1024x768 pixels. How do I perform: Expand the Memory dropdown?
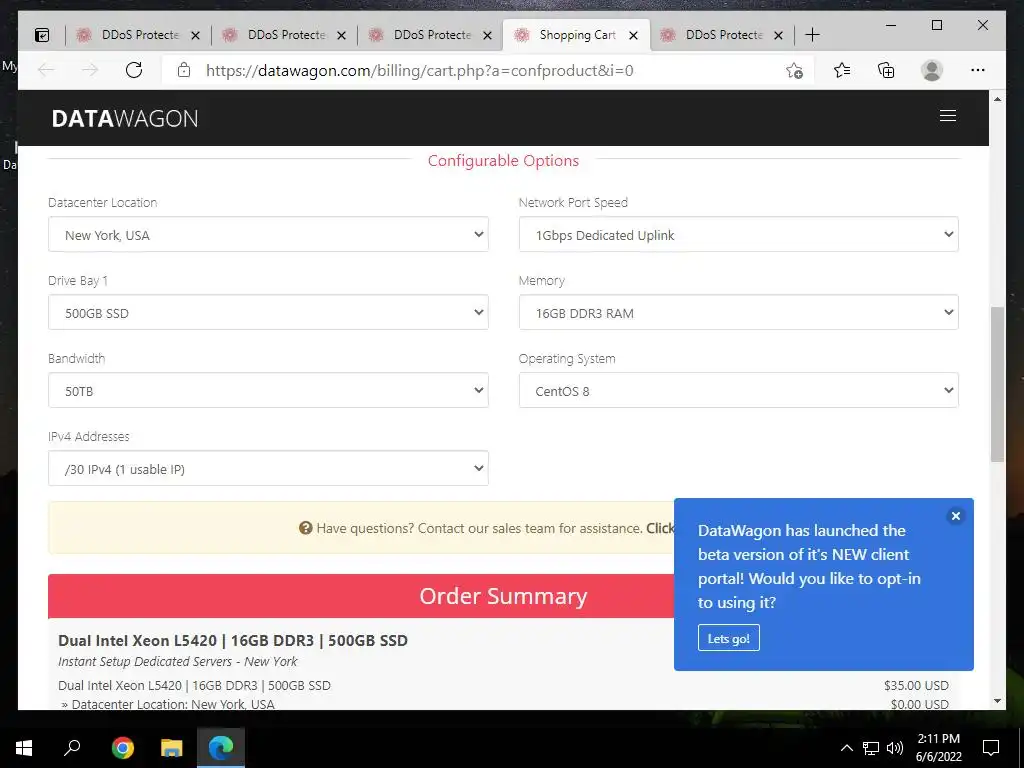(739, 312)
